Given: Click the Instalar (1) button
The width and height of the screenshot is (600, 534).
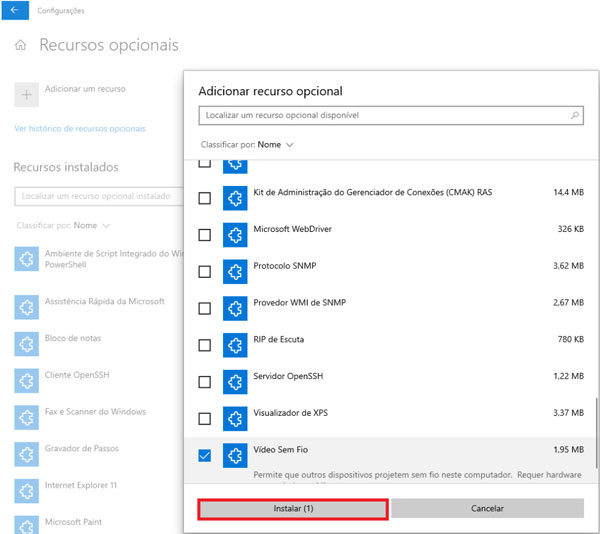Looking at the screenshot, I should pos(293,509).
